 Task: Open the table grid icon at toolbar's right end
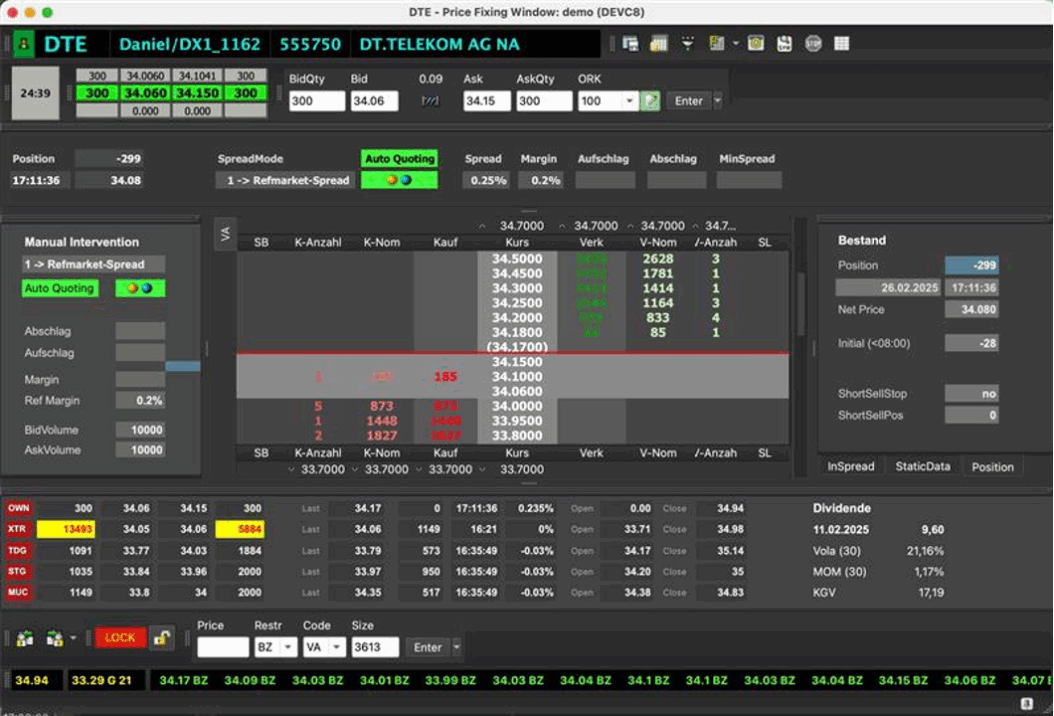pos(839,43)
